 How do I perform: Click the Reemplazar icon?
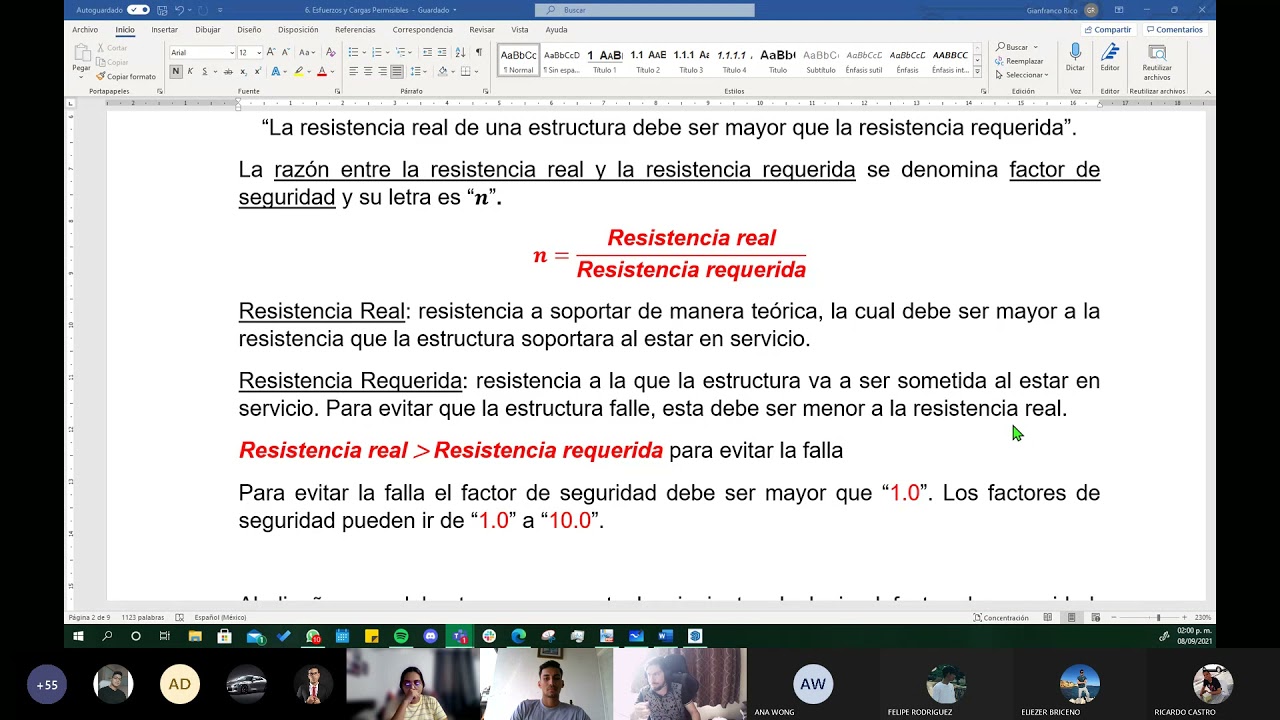coord(1019,61)
